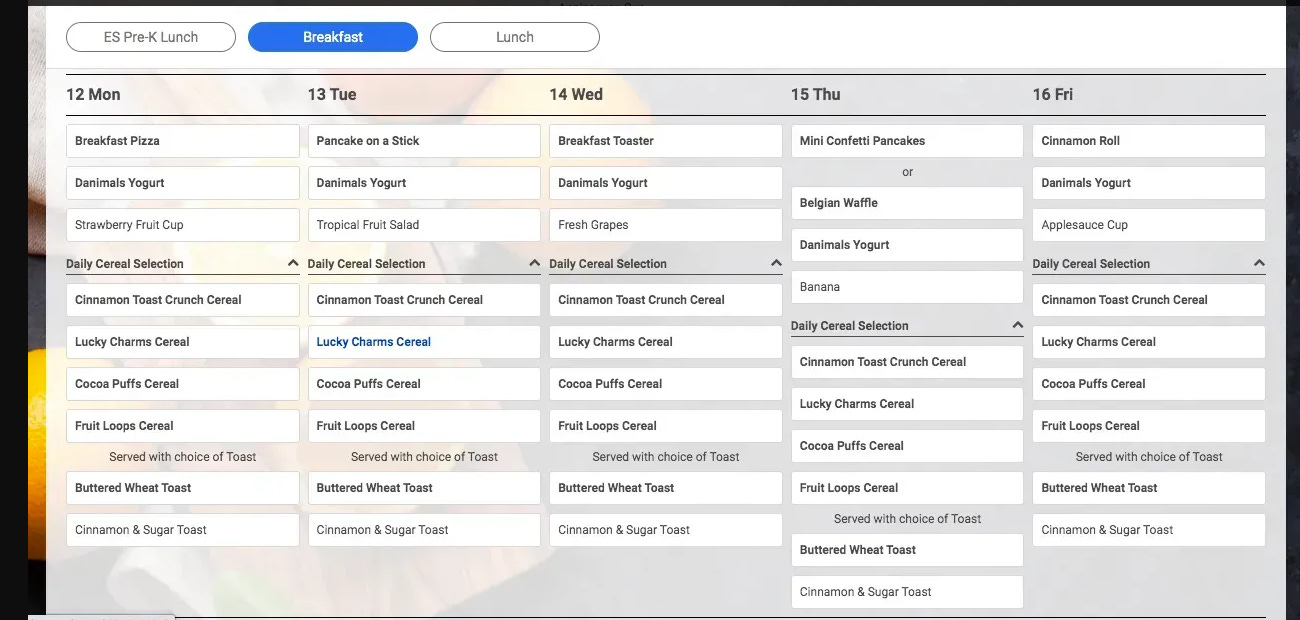
Task: Open Breakfast Pizza item on Monday
Action: click(x=183, y=141)
